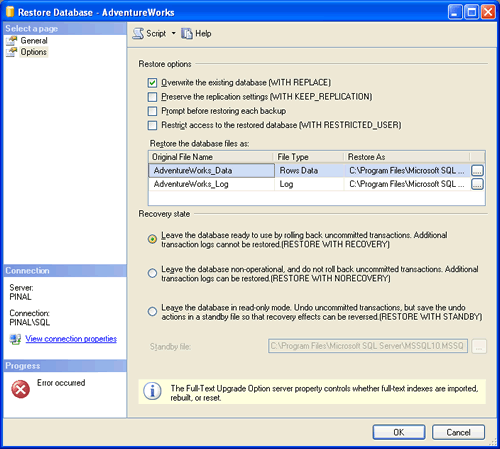Open View connection properties link
The image size is (500, 449).
click(71, 339)
